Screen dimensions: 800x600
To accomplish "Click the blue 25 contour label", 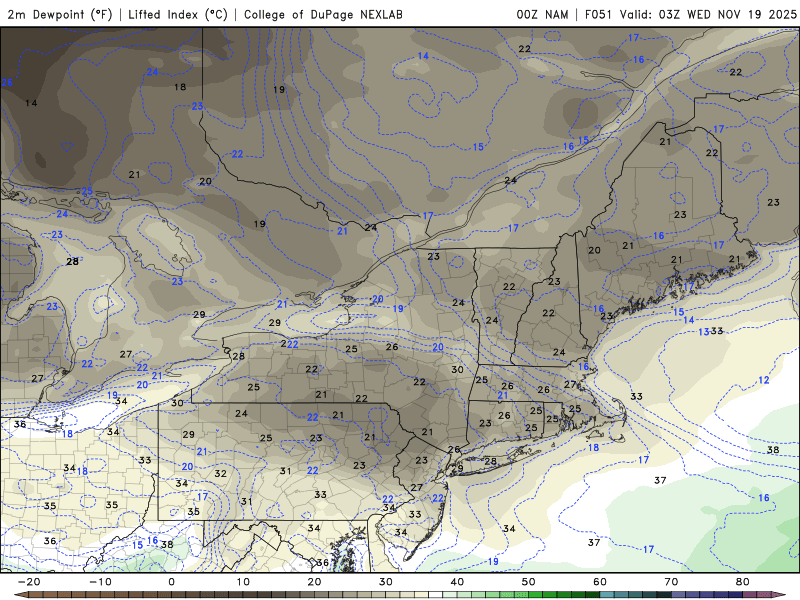I will (x=87, y=191).
